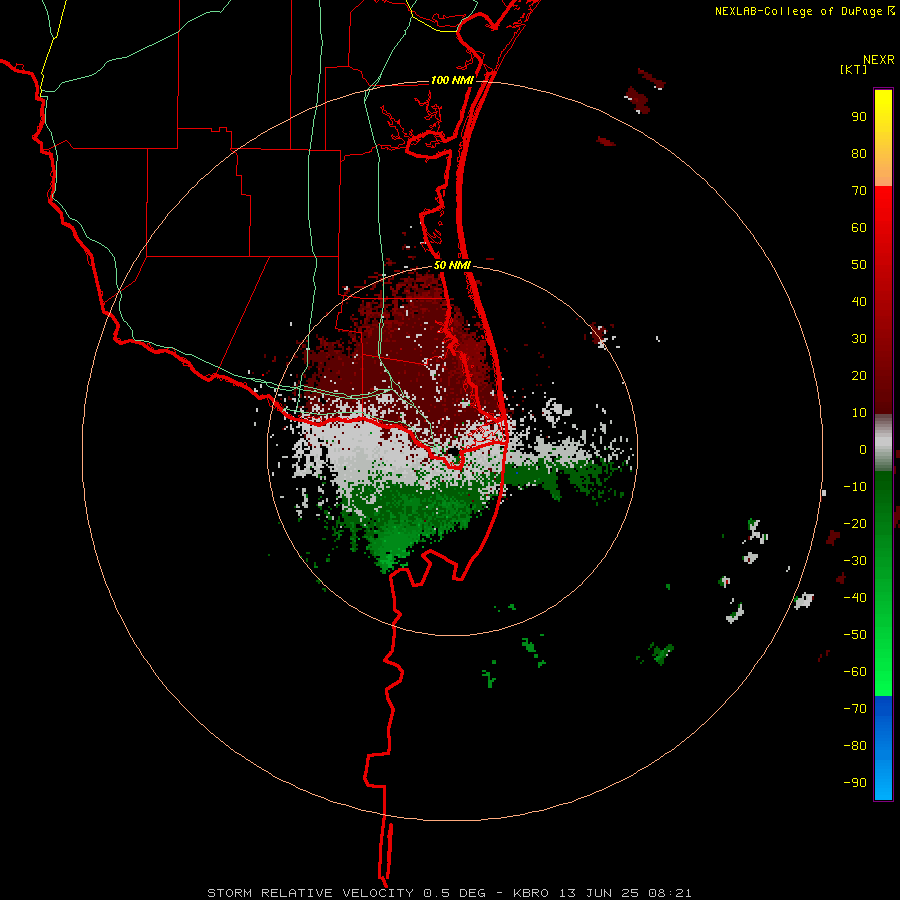Click the 80 value on velocity scale
Screen dimensions: 900x900
click(859, 153)
